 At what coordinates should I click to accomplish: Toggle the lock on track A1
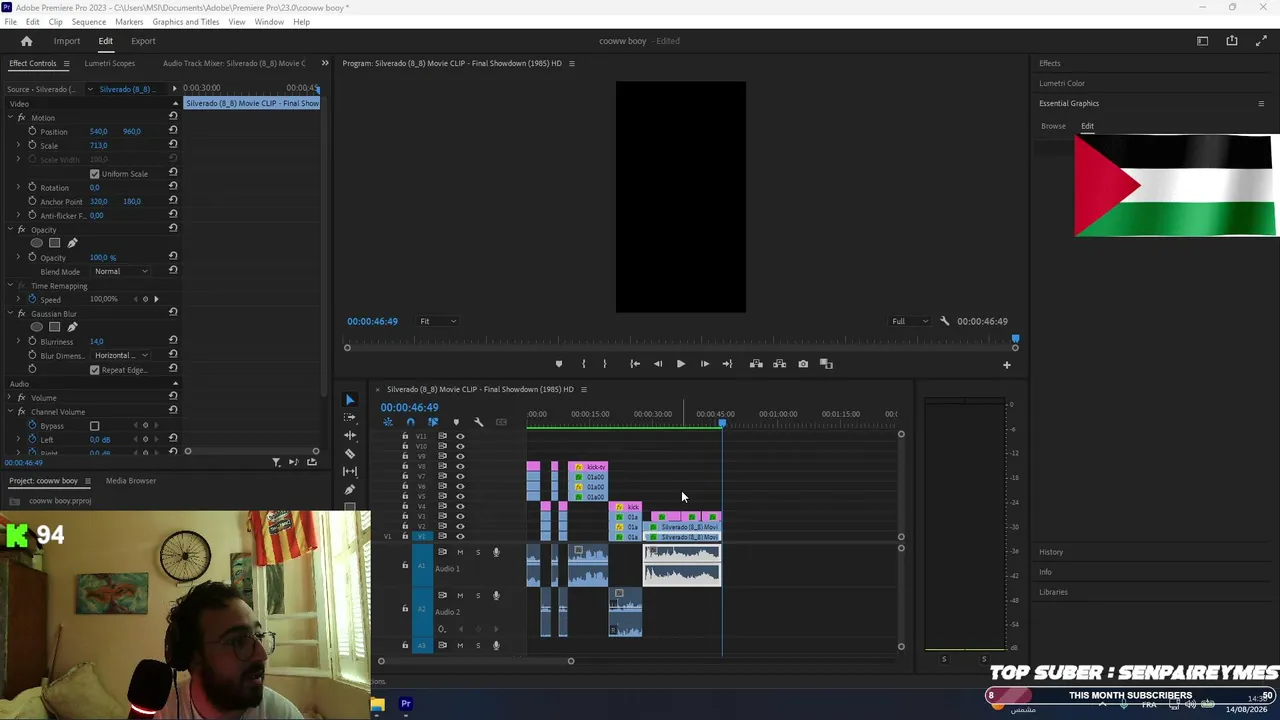click(x=405, y=566)
